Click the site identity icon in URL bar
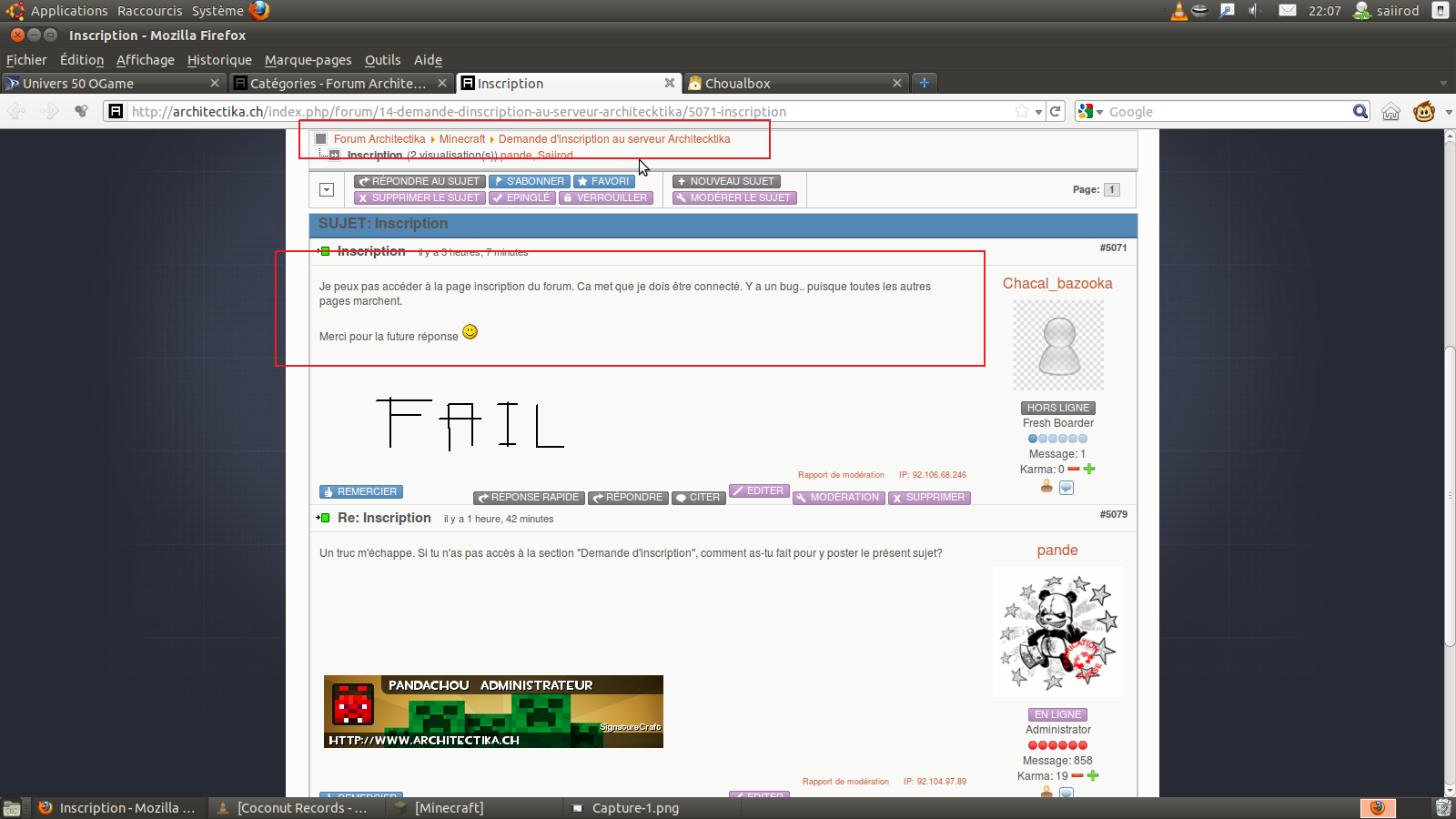Screen dimensions: 1456x819 coord(116,111)
